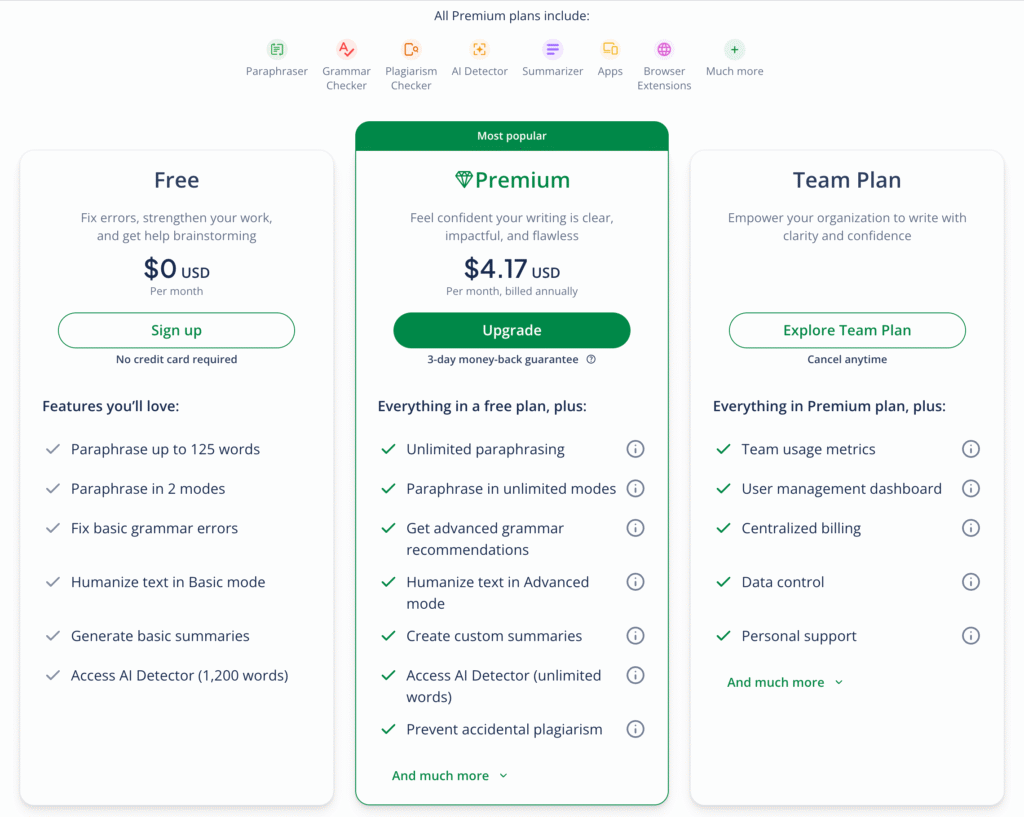Click the Much more plus icon
The height and width of the screenshot is (817, 1024).
(735, 50)
